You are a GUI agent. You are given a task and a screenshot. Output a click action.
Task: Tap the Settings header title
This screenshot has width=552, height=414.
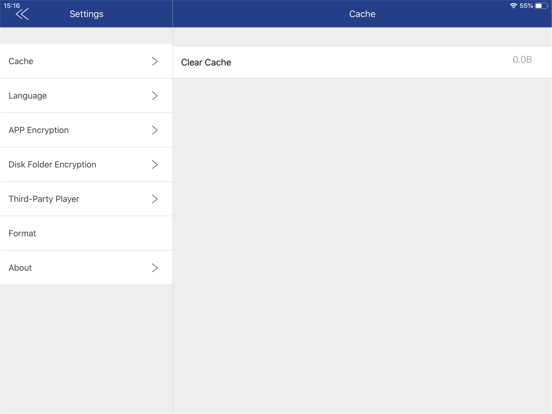tap(86, 14)
